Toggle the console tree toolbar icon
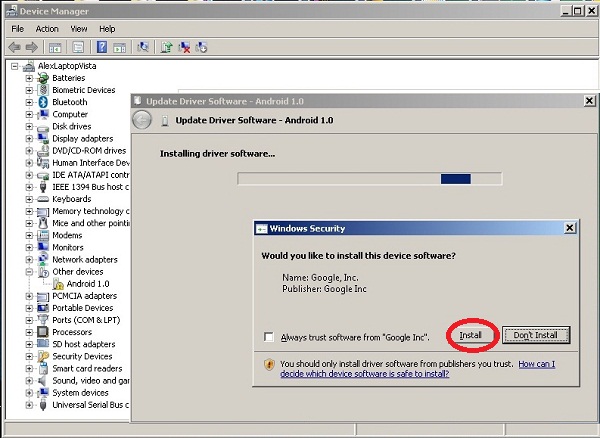This screenshot has width=600, height=438. (x=55, y=47)
